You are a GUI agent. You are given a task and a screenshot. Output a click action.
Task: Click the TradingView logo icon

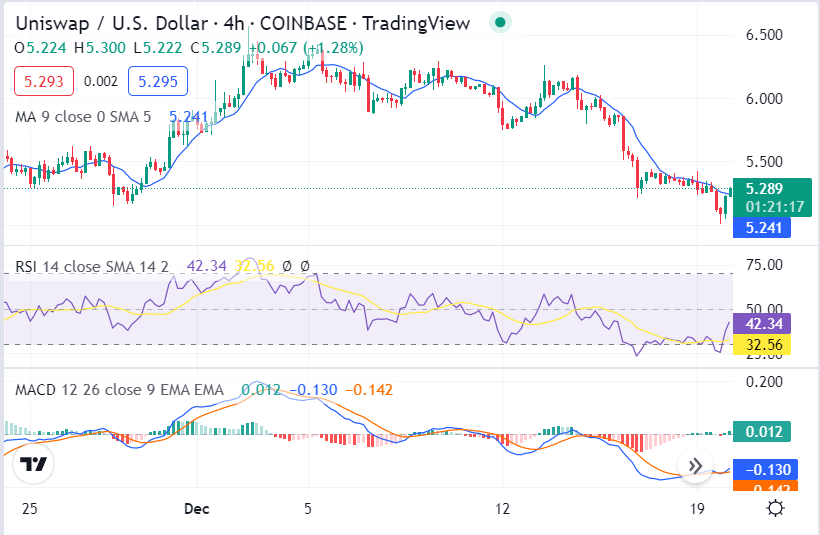33,464
